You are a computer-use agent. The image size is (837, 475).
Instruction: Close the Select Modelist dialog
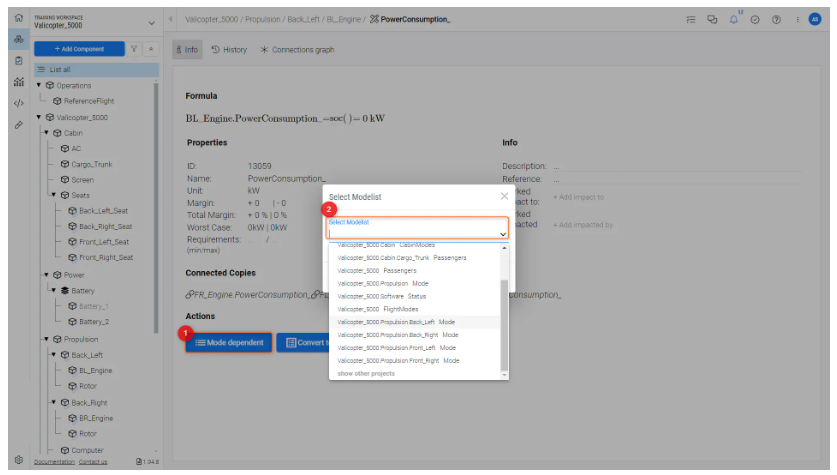[504, 196]
